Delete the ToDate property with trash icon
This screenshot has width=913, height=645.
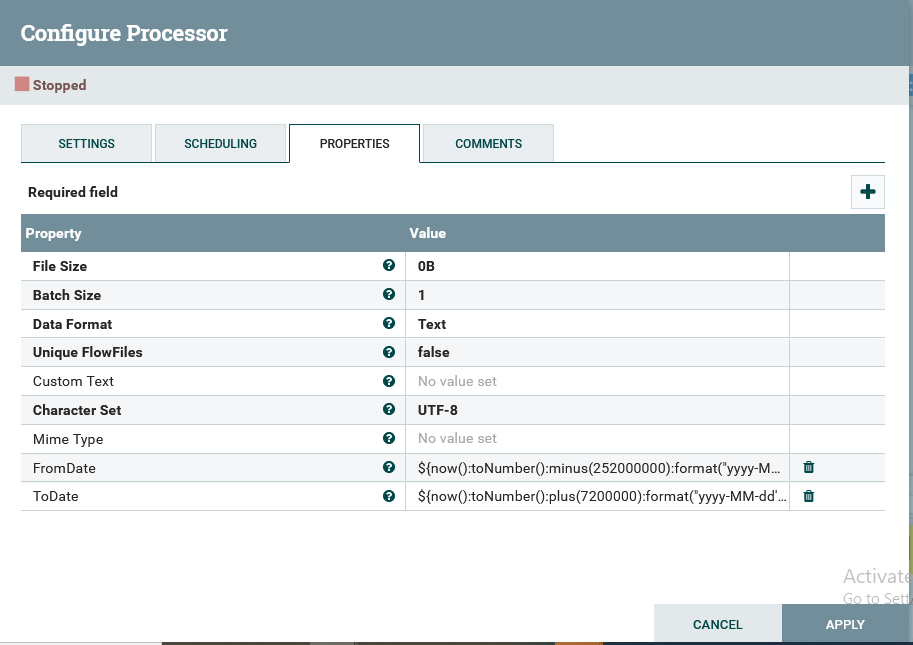click(x=809, y=496)
